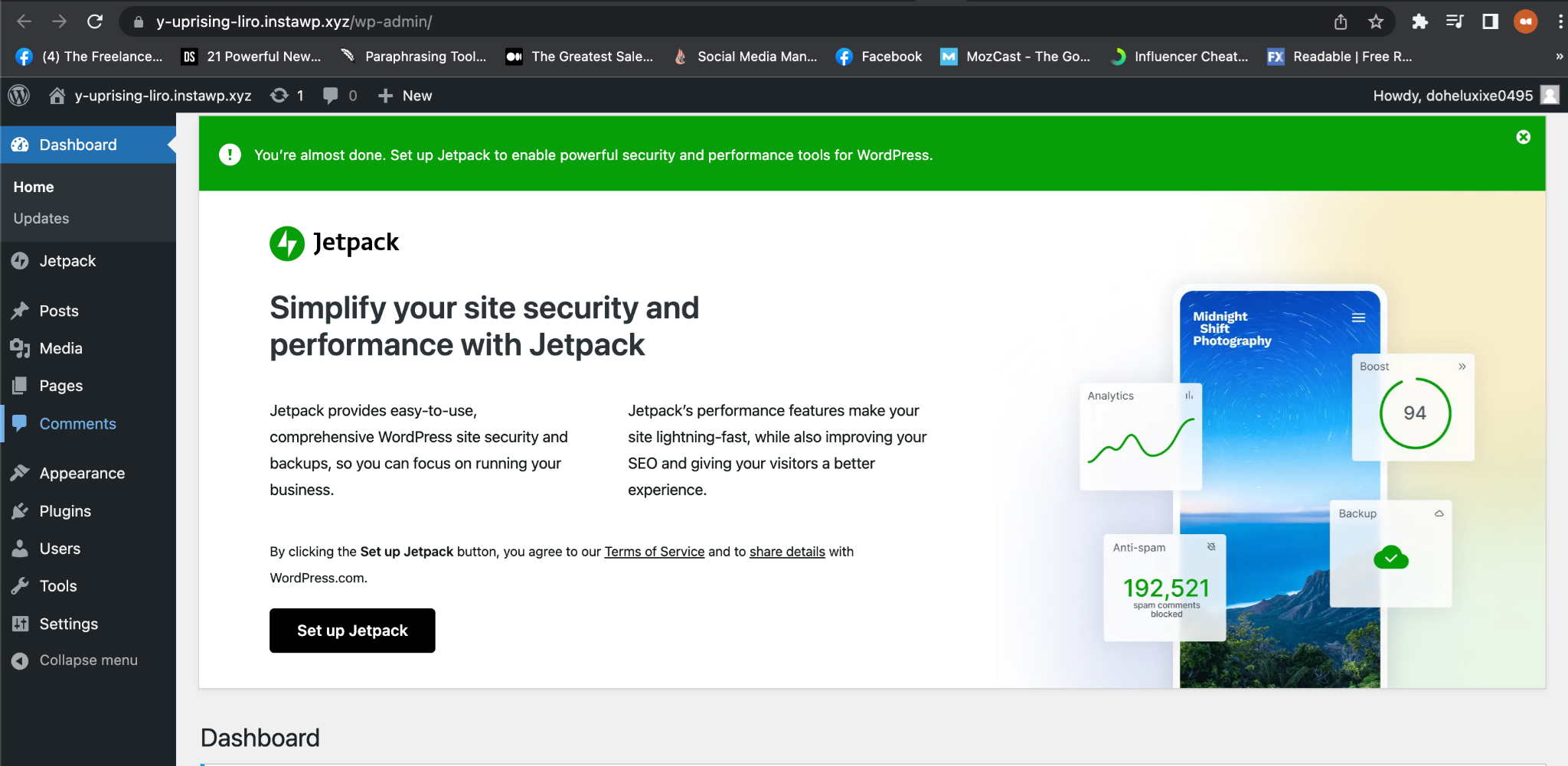Screen dimensions: 1568x766
Task: Click the Set up Jetpack button
Action: pos(352,630)
